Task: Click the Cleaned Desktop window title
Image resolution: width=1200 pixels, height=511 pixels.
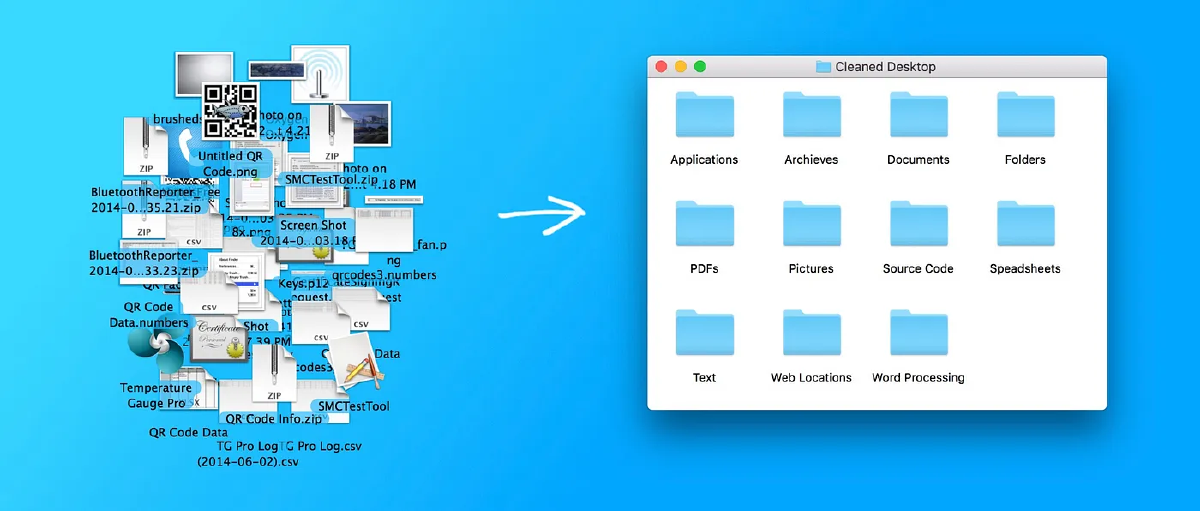Action: point(887,67)
